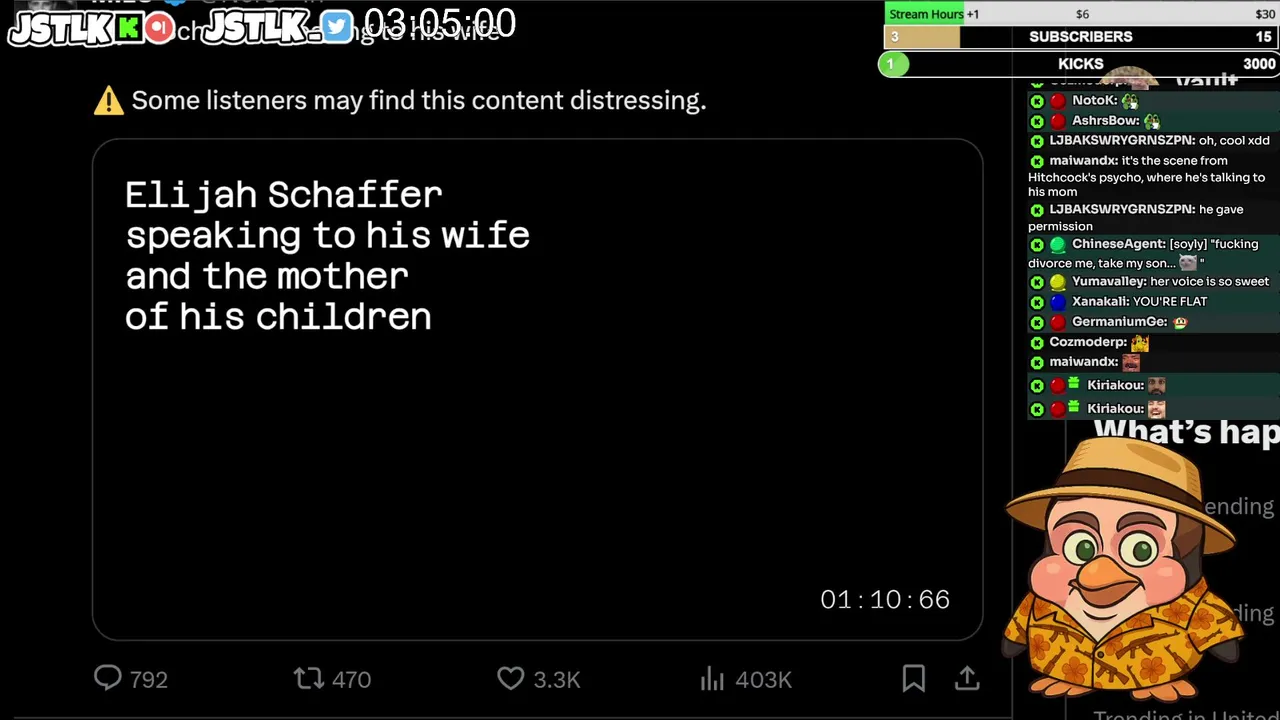The width and height of the screenshot is (1280, 720).
Task: Click the green X icon beside Cozmoderp
Action: (x=1037, y=342)
